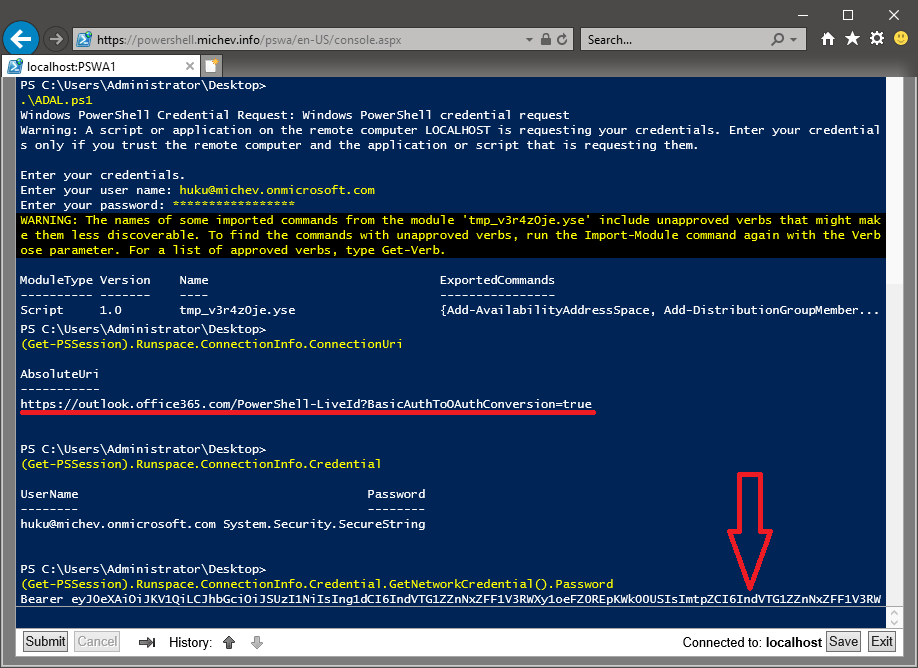Click the History up arrow
Screen dimensions: 918x668
coord(230,641)
